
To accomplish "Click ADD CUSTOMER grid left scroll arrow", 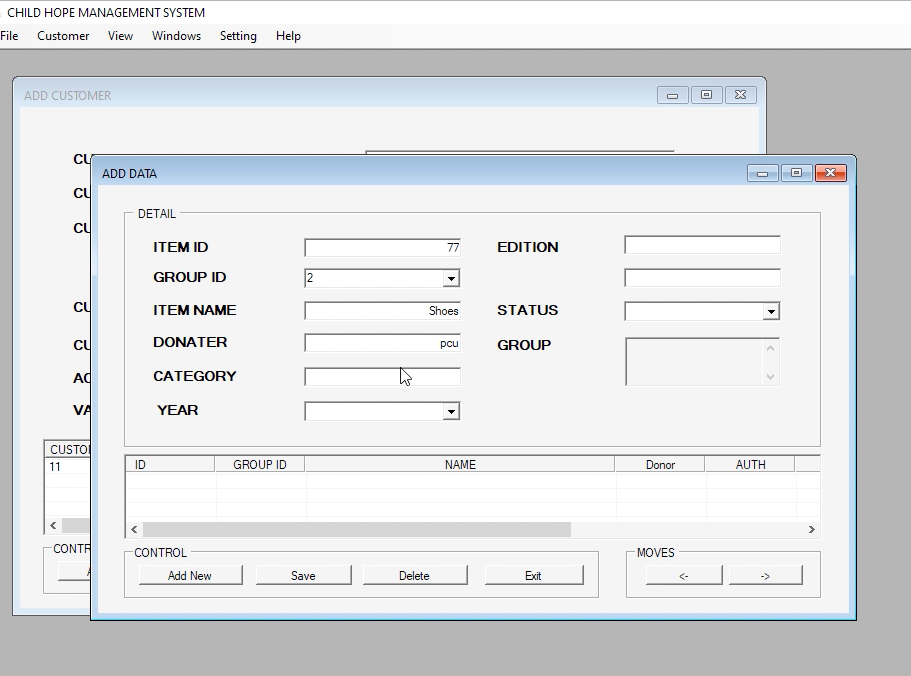I will coord(53,526).
